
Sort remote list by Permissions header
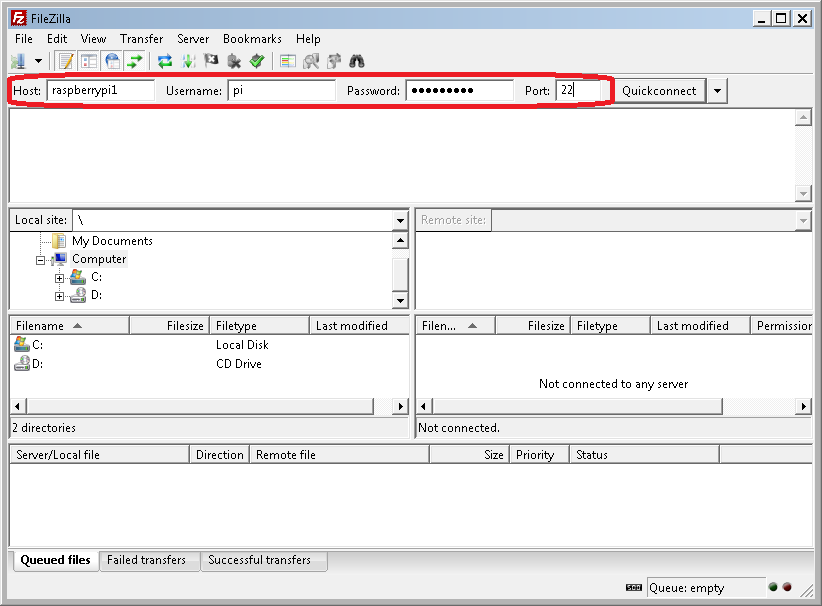coord(782,326)
